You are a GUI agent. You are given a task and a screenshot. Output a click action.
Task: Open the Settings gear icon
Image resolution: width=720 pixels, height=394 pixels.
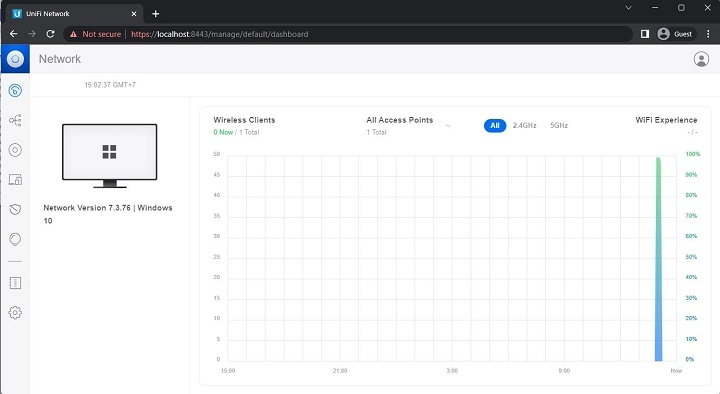pyautogui.click(x=15, y=313)
